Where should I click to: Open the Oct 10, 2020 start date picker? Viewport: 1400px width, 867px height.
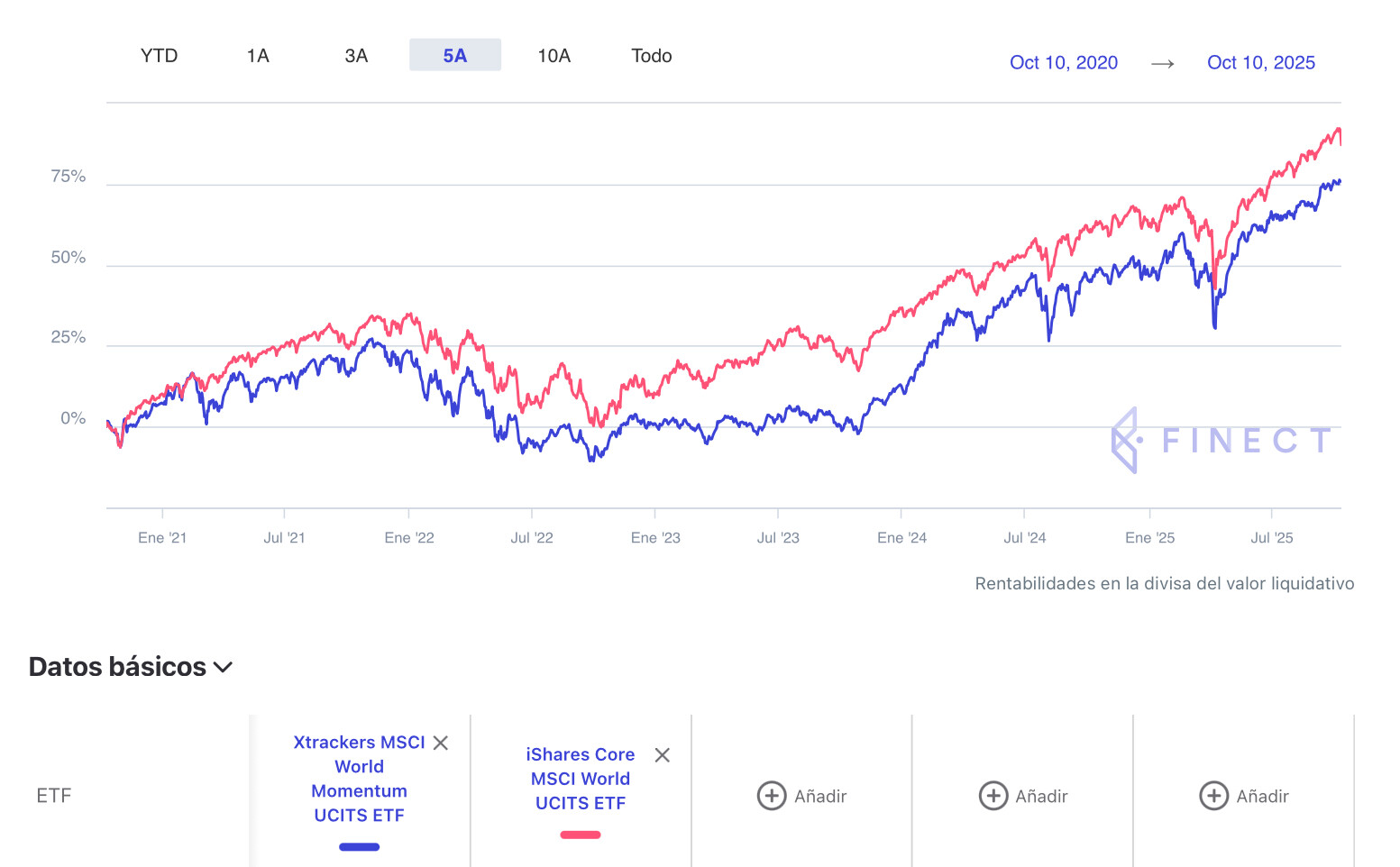coord(1063,63)
